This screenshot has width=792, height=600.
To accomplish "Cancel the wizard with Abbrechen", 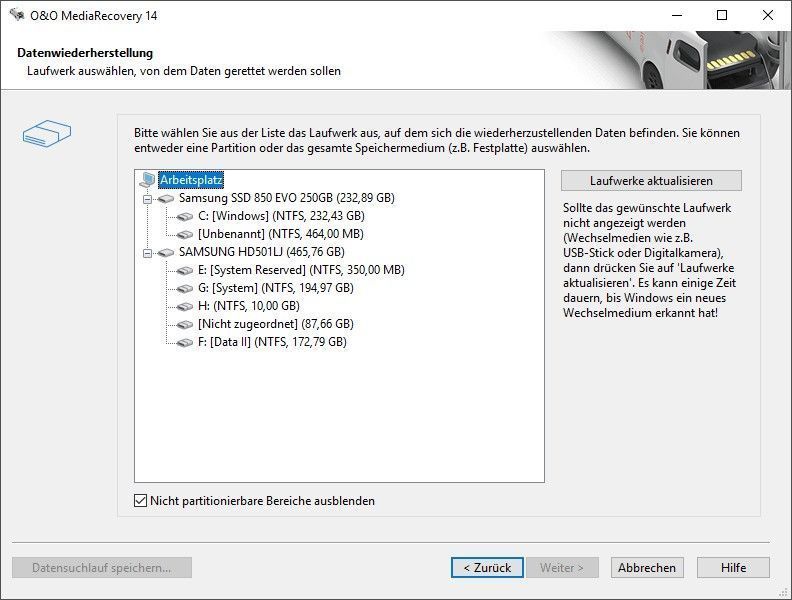I will coord(647,567).
